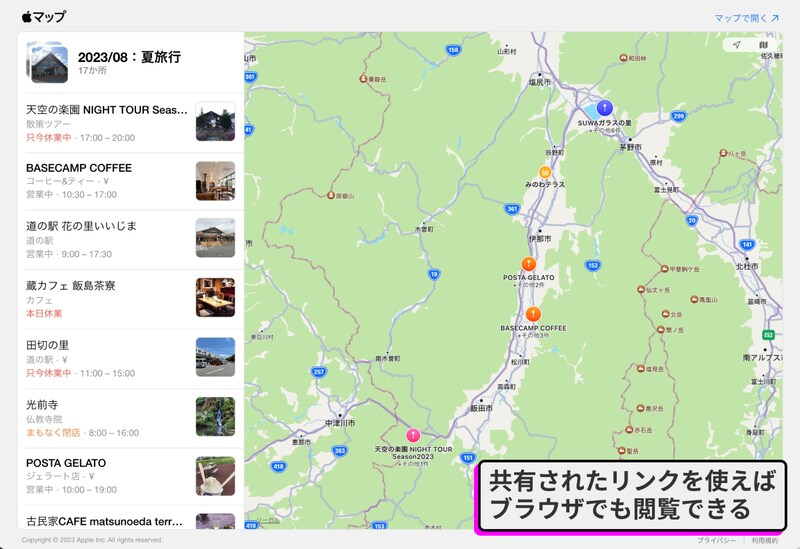Image resolution: width=800 pixels, height=549 pixels.
Task: Click the 中津川市 city label
Action: coord(340,423)
